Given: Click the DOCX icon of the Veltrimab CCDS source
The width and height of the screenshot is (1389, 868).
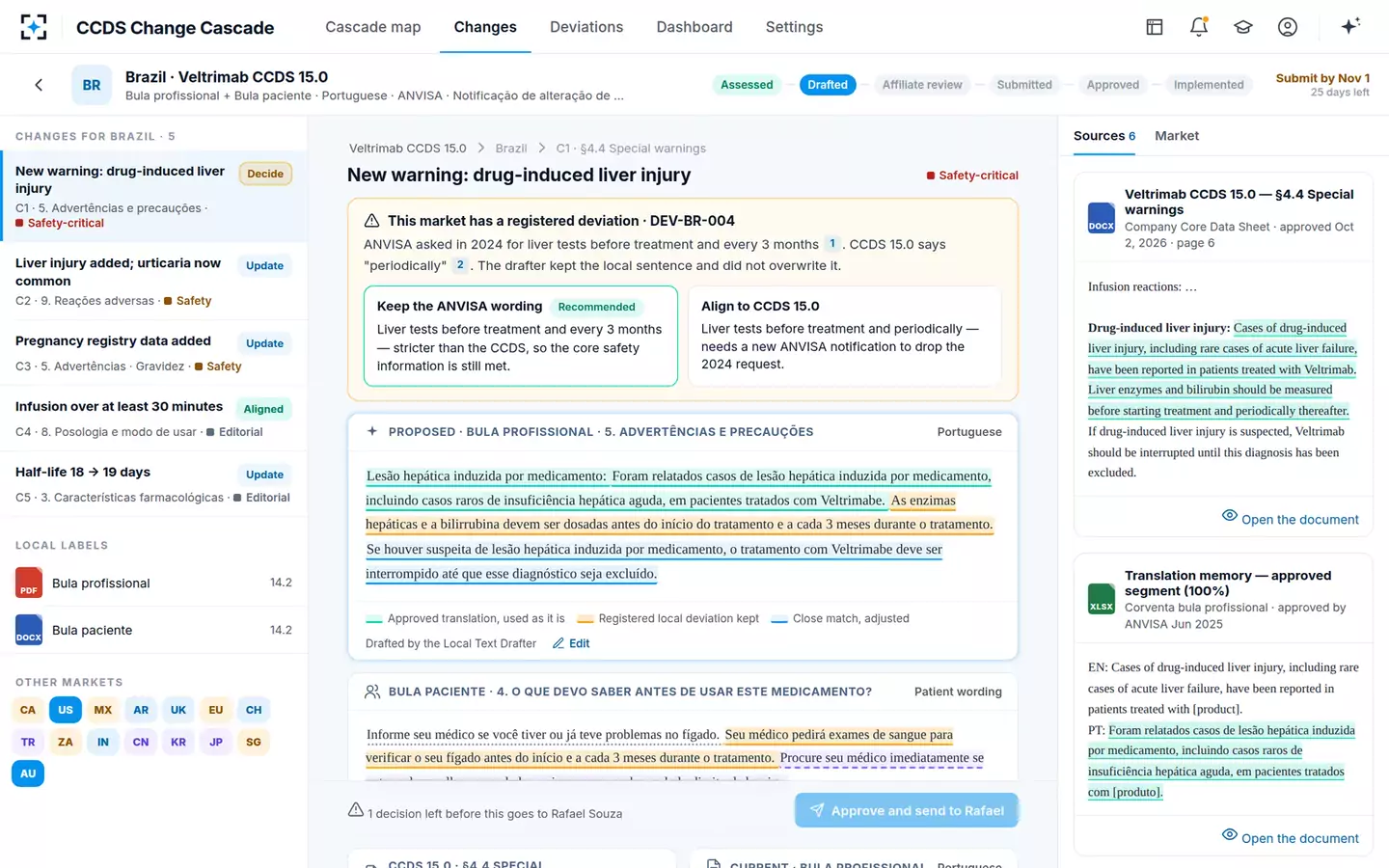Looking at the screenshot, I should point(1102,218).
